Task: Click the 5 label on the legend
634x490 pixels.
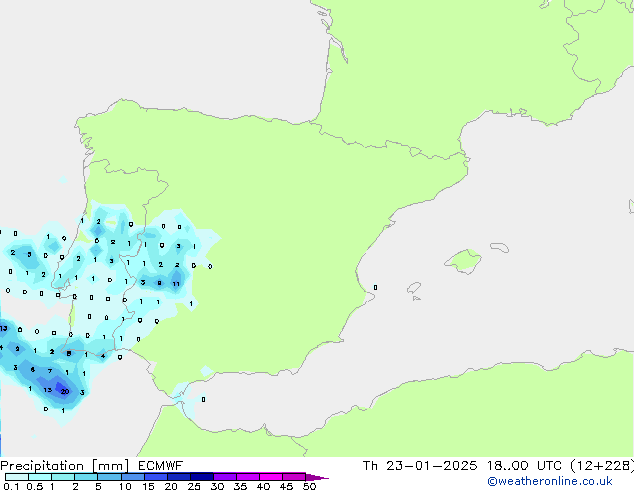Action: pyautogui.click(x=98, y=487)
